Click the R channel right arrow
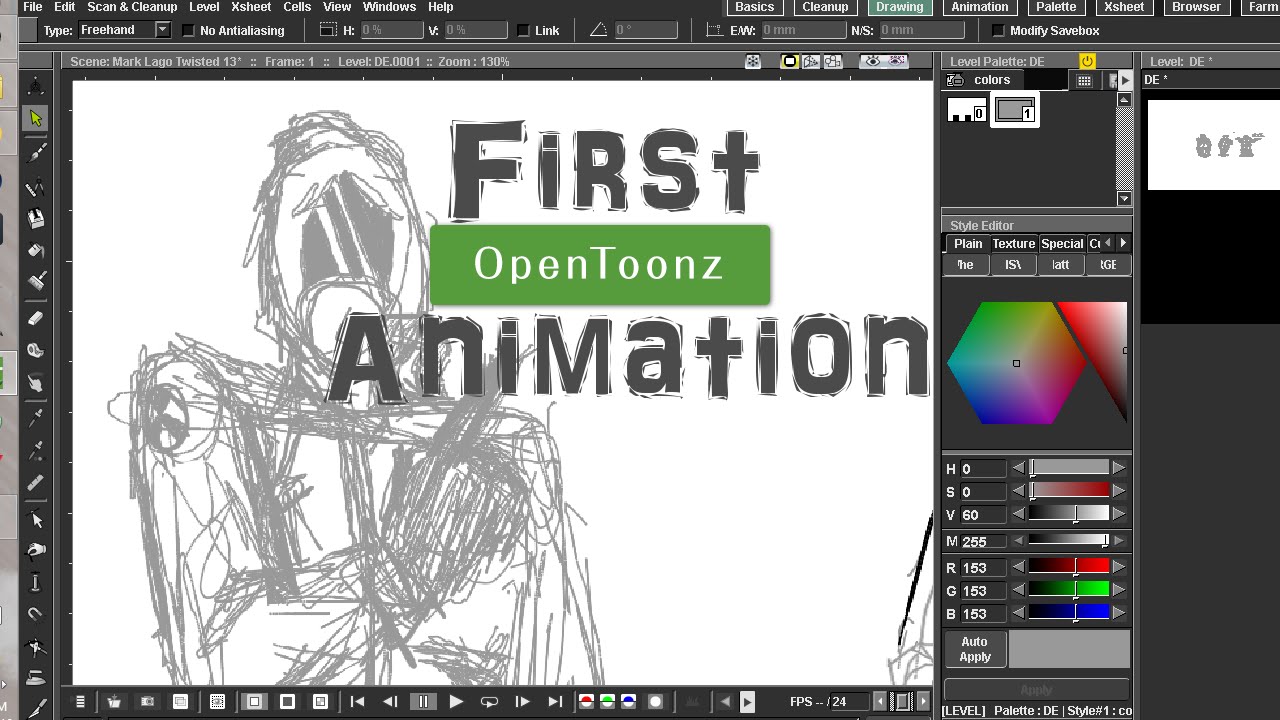The height and width of the screenshot is (720, 1280). 1119,567
